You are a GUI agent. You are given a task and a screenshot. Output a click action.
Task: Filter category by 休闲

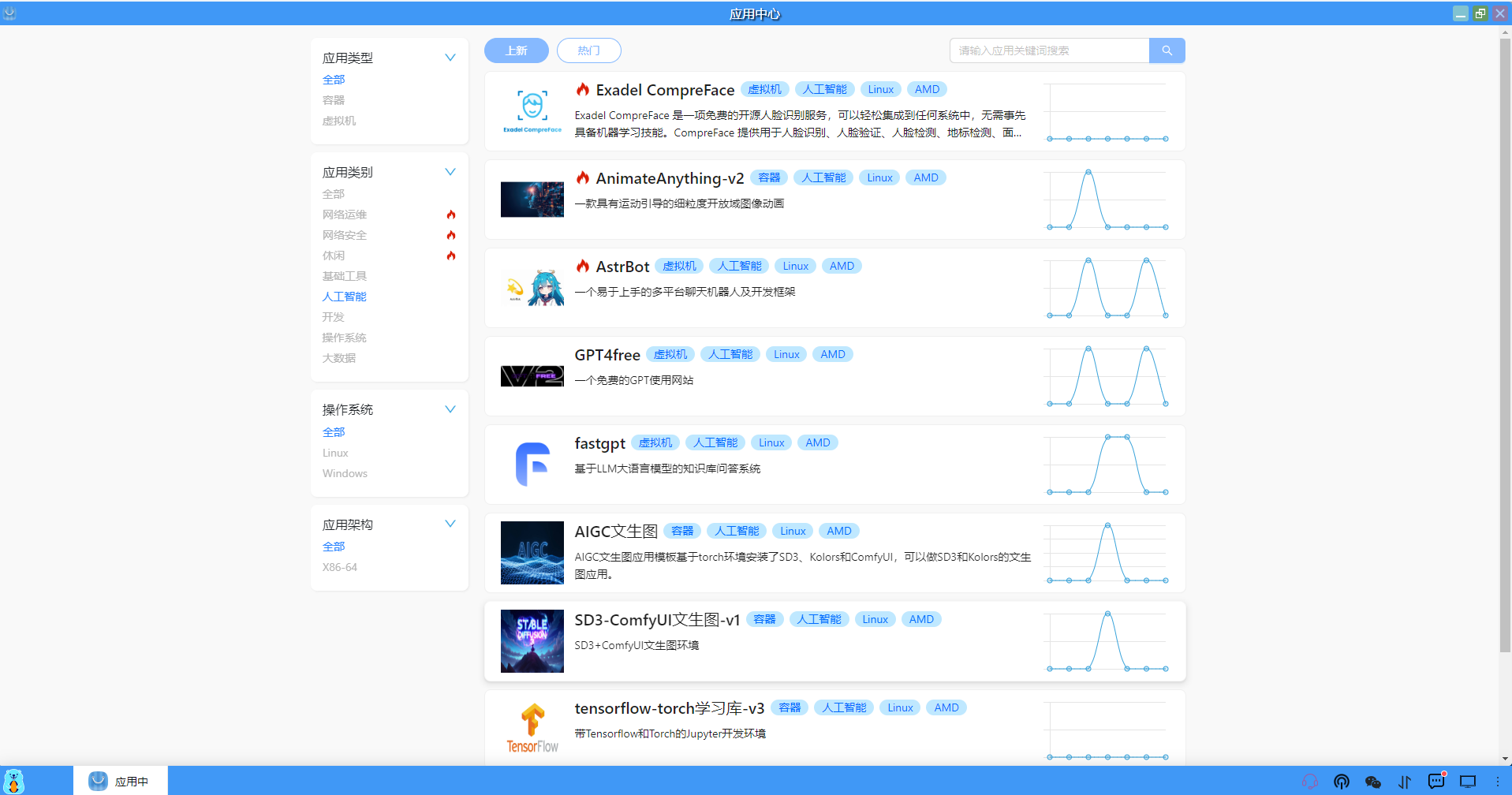click(x=334, y=256)
